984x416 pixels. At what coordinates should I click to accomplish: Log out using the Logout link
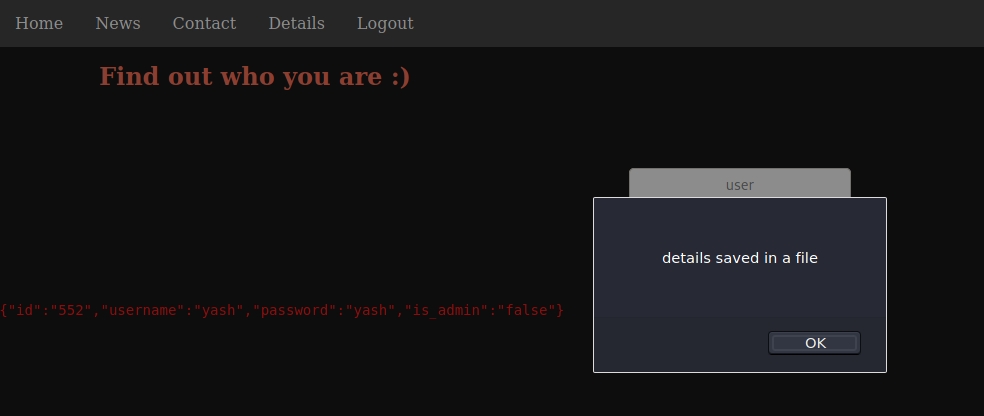coord(385,23)
